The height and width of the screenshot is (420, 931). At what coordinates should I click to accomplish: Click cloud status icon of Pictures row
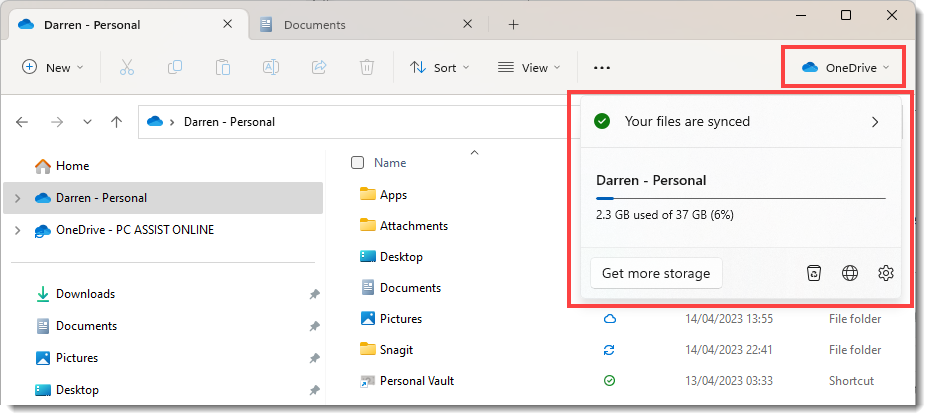(x=609, y=319)
